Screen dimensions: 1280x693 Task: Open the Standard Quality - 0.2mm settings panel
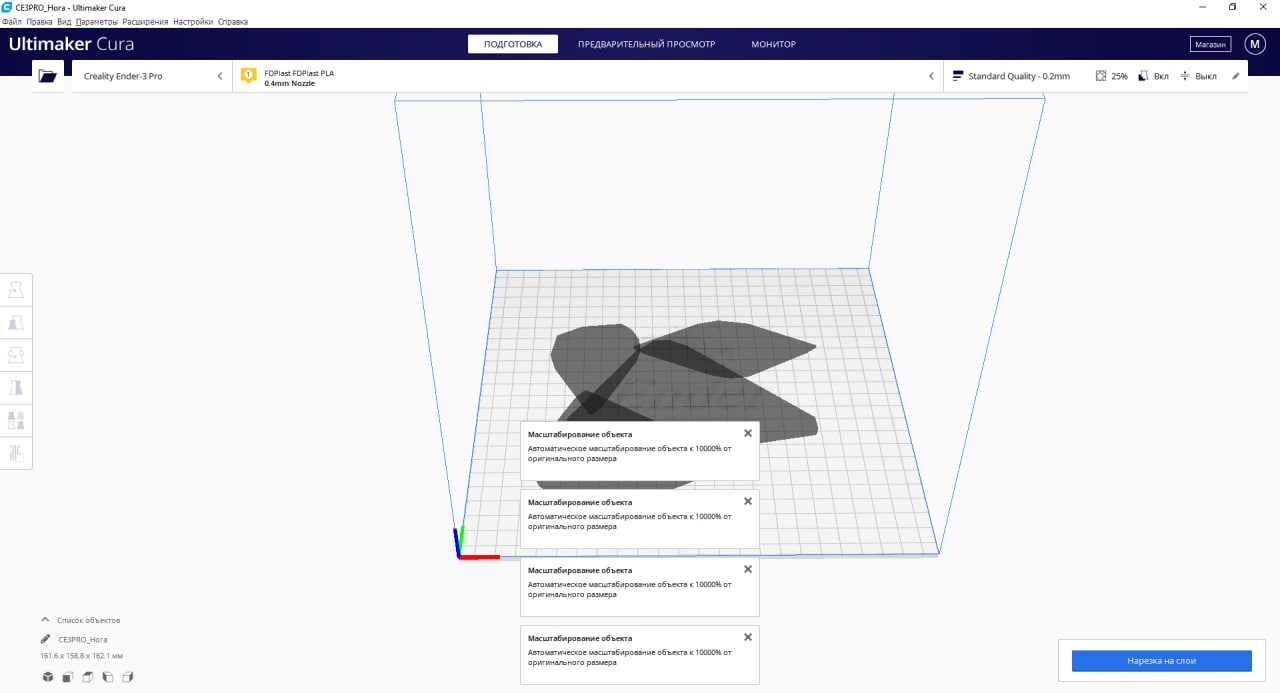(x=1095, y=76)
